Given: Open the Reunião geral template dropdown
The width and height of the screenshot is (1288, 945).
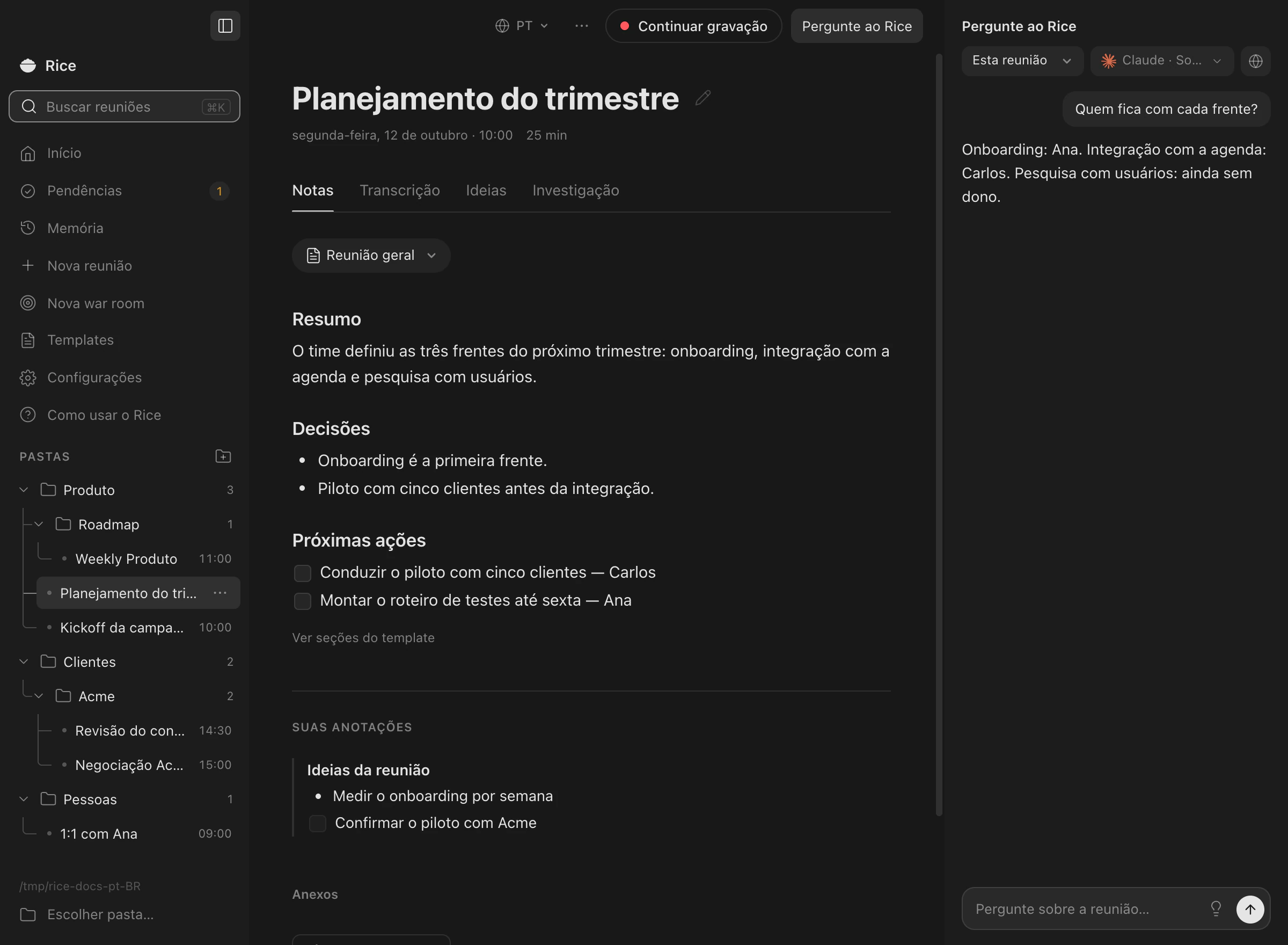Looking at the screenshot, I should click(x=371, y=255).
